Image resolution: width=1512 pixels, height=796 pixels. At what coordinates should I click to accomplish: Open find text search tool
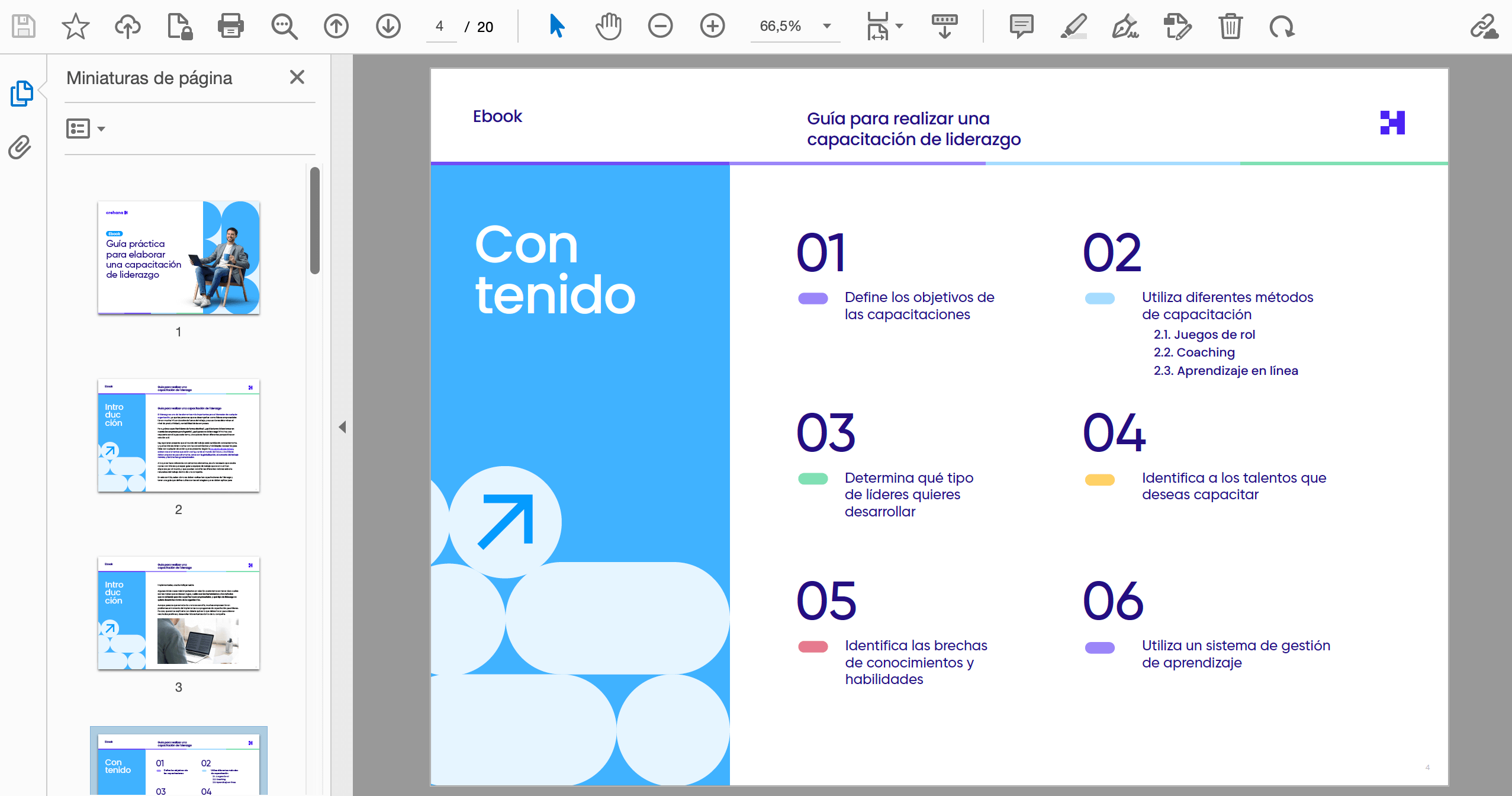284,26
